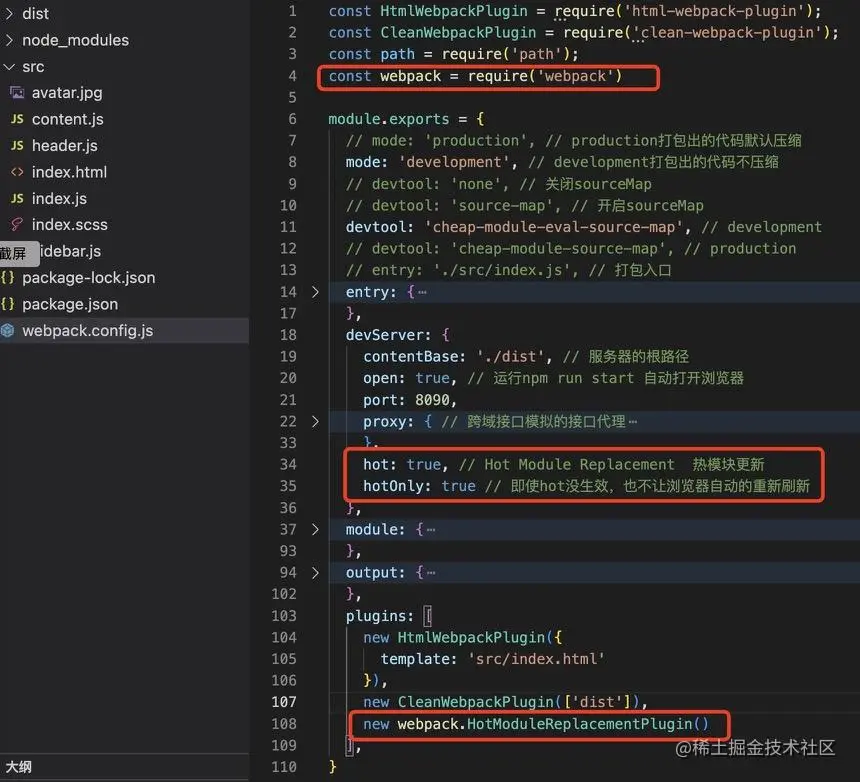
Task: Click 'cheap-module-eval-source-map' devtool value
Action: coord(553,227)
